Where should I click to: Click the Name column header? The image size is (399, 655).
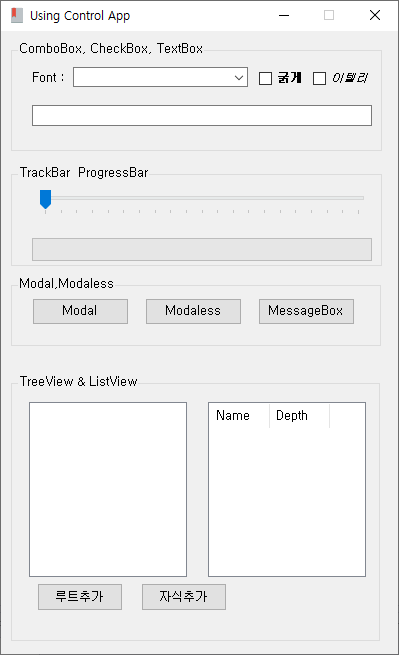tap(239, 416)
